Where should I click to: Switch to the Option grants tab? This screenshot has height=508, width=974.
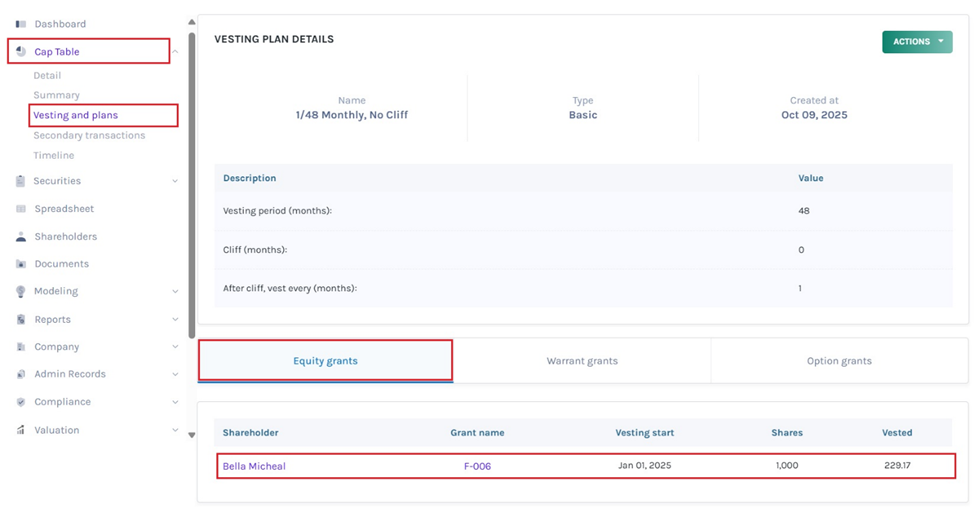[x=838, y=361]
